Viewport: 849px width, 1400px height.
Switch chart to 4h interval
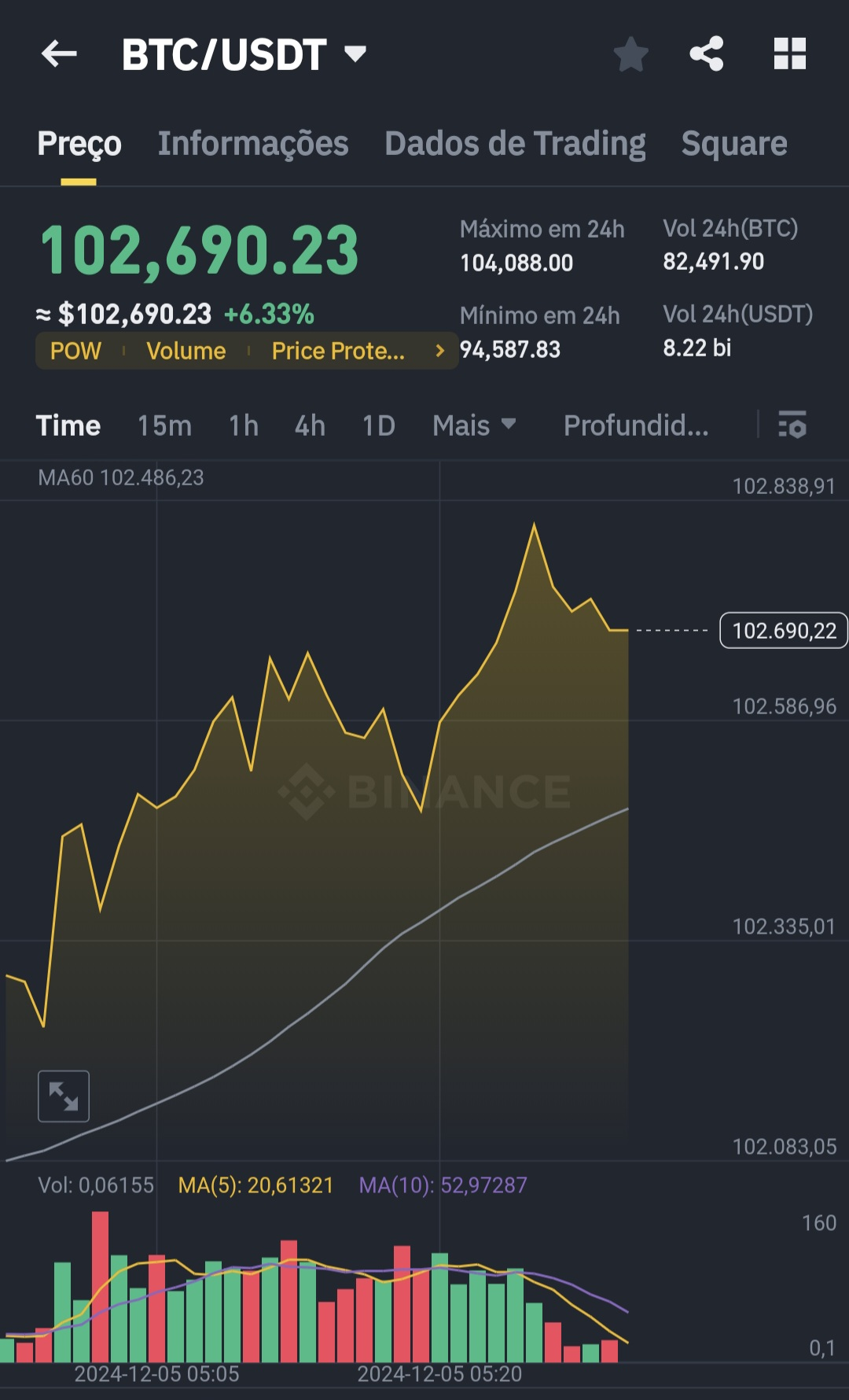click(310, 426)
